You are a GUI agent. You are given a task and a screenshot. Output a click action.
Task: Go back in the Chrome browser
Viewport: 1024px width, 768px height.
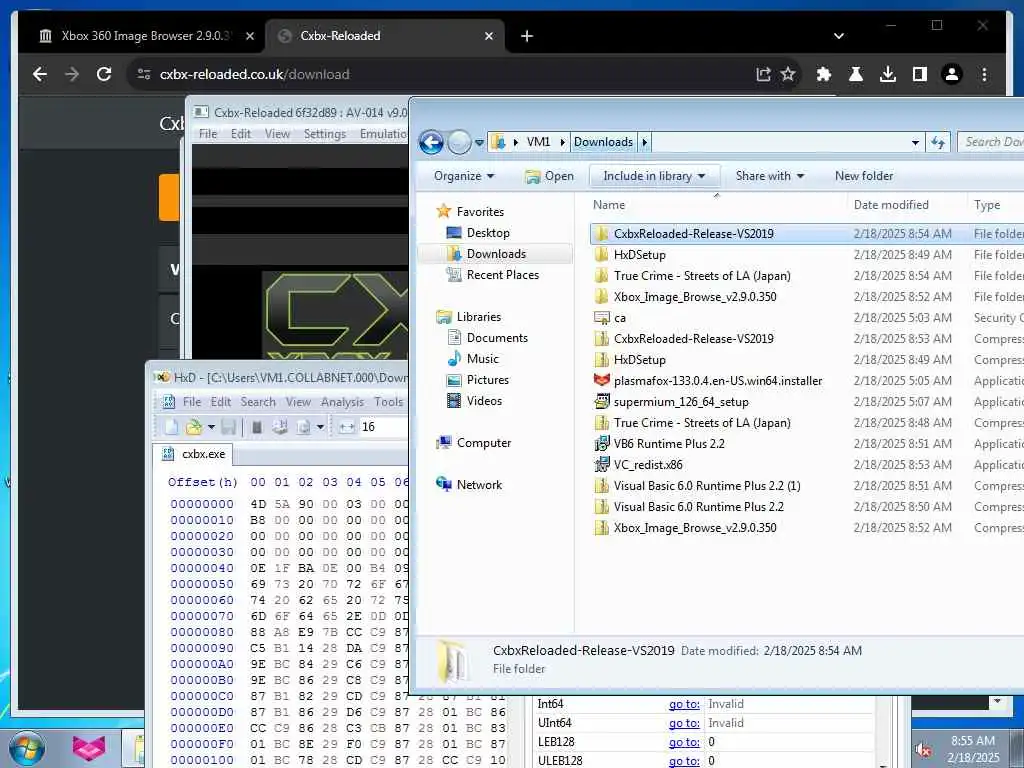click(x=40, y=74)
